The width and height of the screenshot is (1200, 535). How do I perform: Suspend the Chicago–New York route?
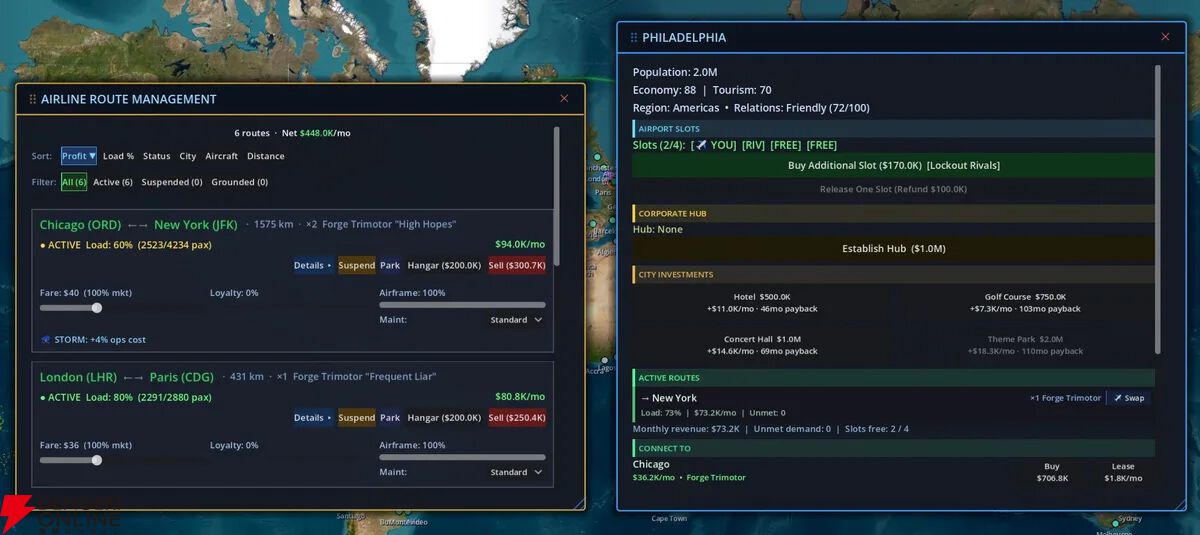[356, 266]
